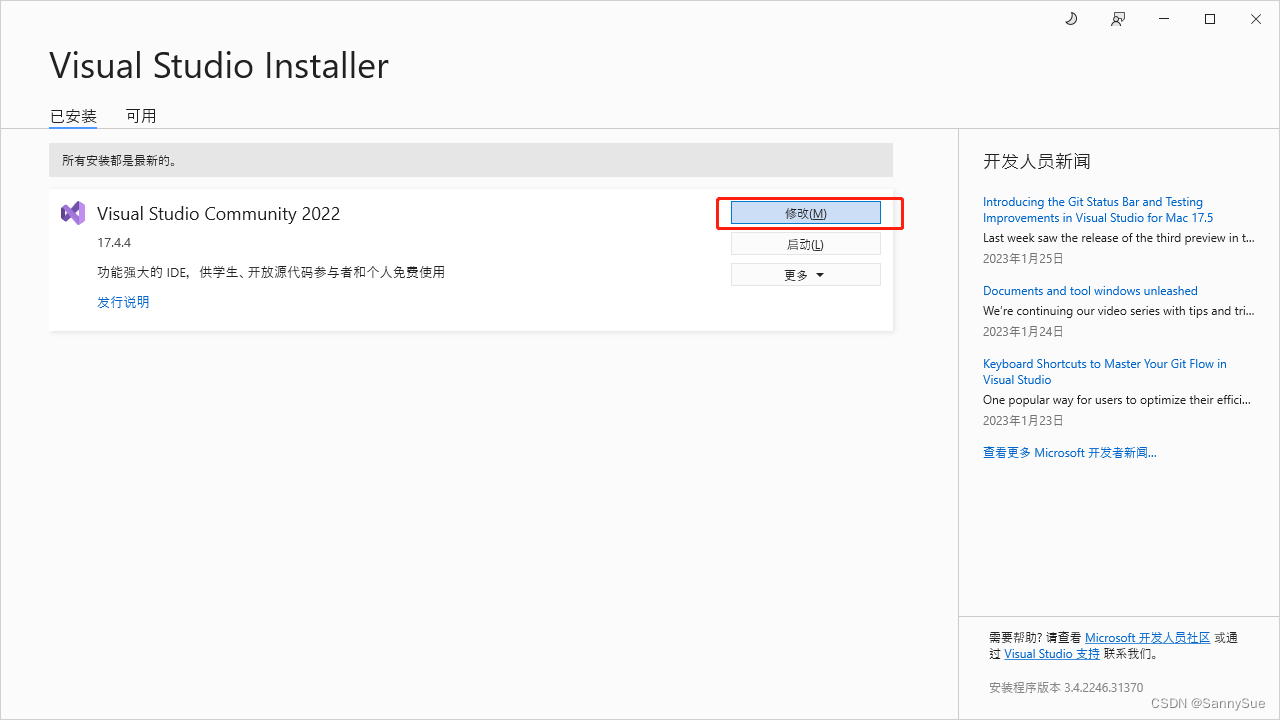Click the installer version 3.4.2246.31370 text

(1066, 688)
